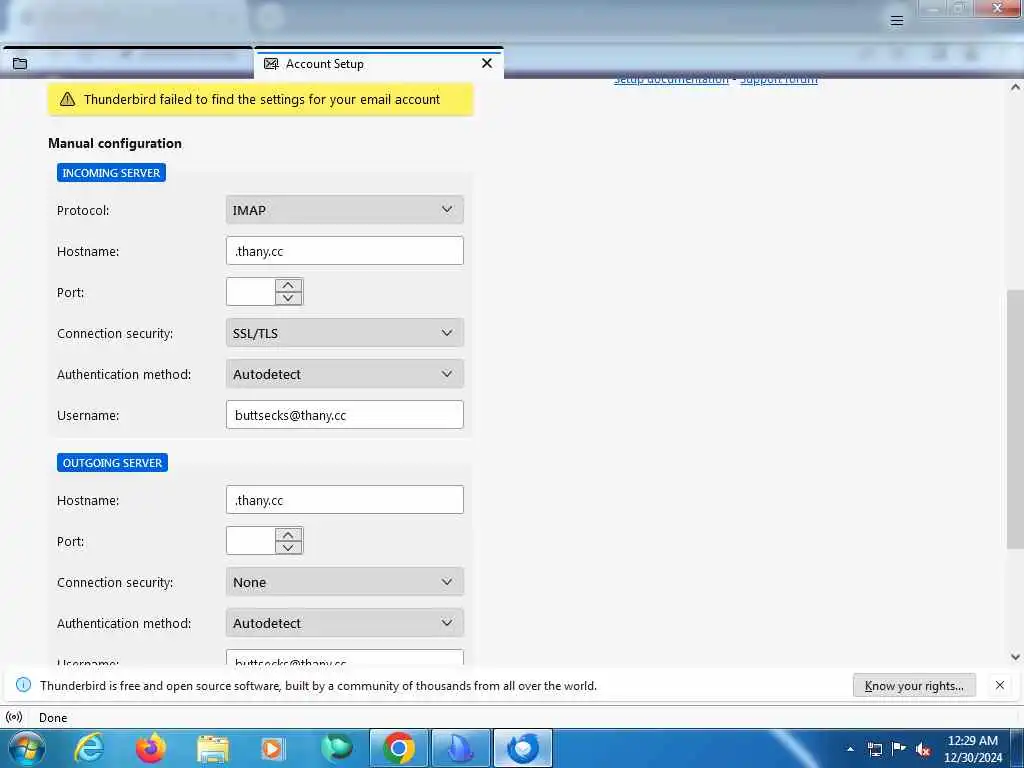Click Know your rights button
The height and width of the screenshot is (768, 1024).
coord(914,686)
